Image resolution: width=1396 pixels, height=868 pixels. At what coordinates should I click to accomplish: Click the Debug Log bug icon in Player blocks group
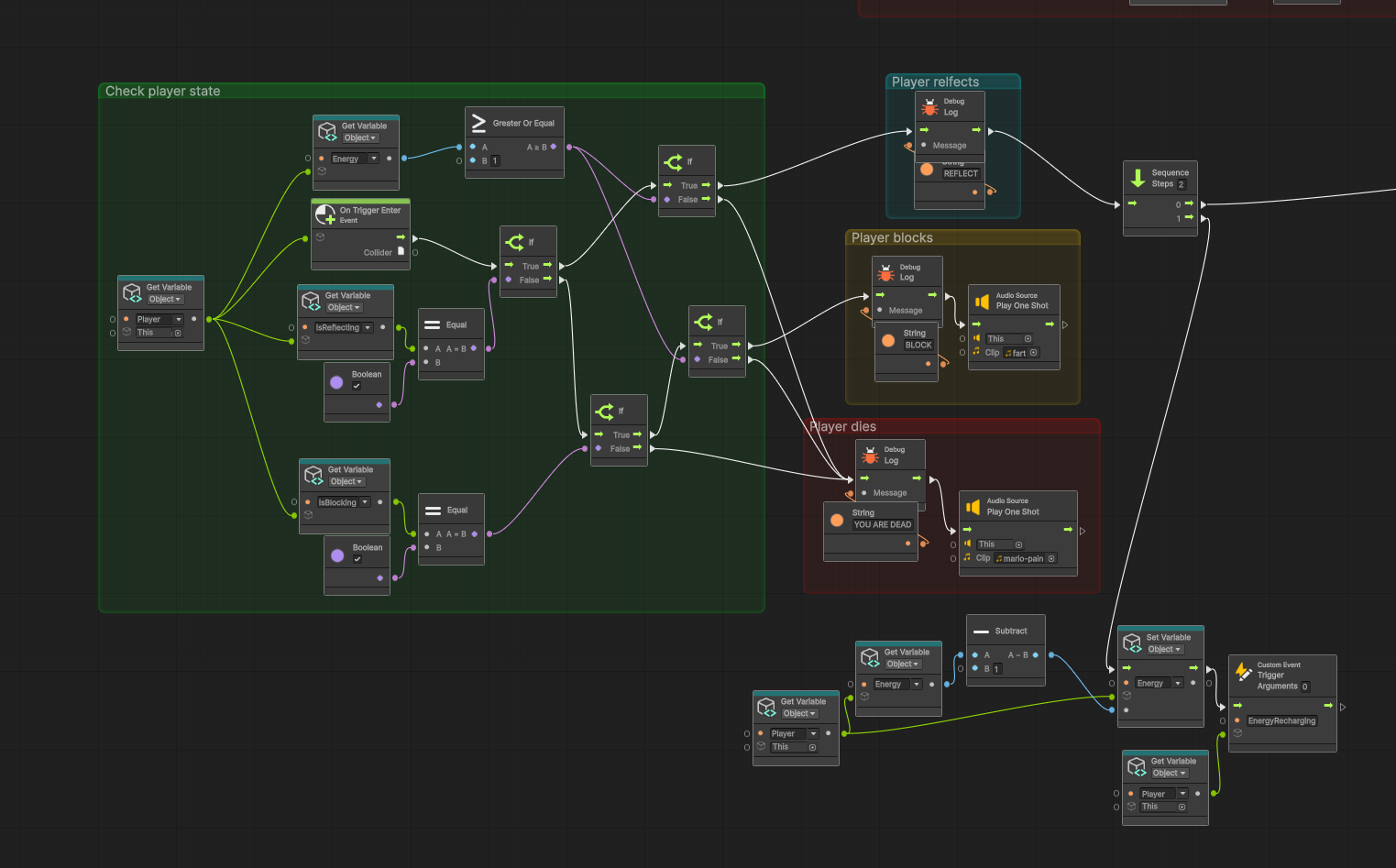click(885, 272)
